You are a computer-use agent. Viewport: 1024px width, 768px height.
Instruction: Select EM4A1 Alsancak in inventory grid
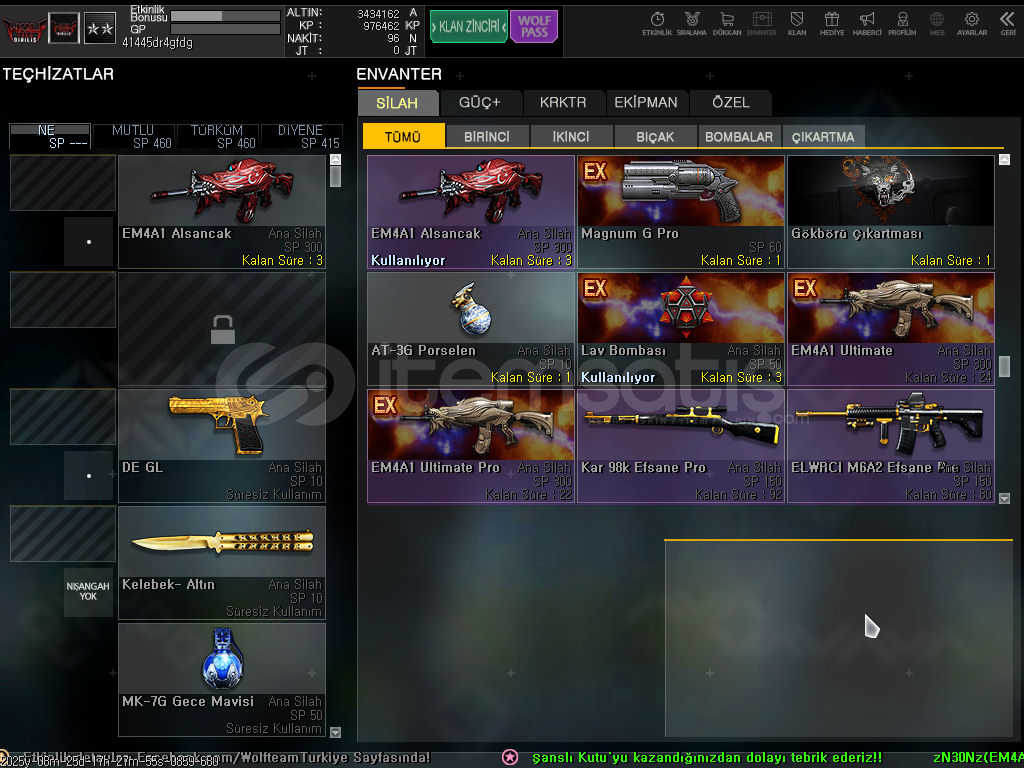pos(471,212)
